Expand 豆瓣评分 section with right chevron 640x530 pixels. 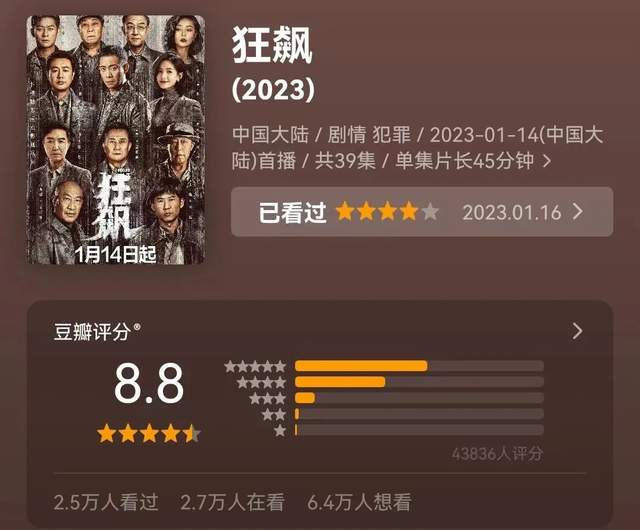click(577, 331)
